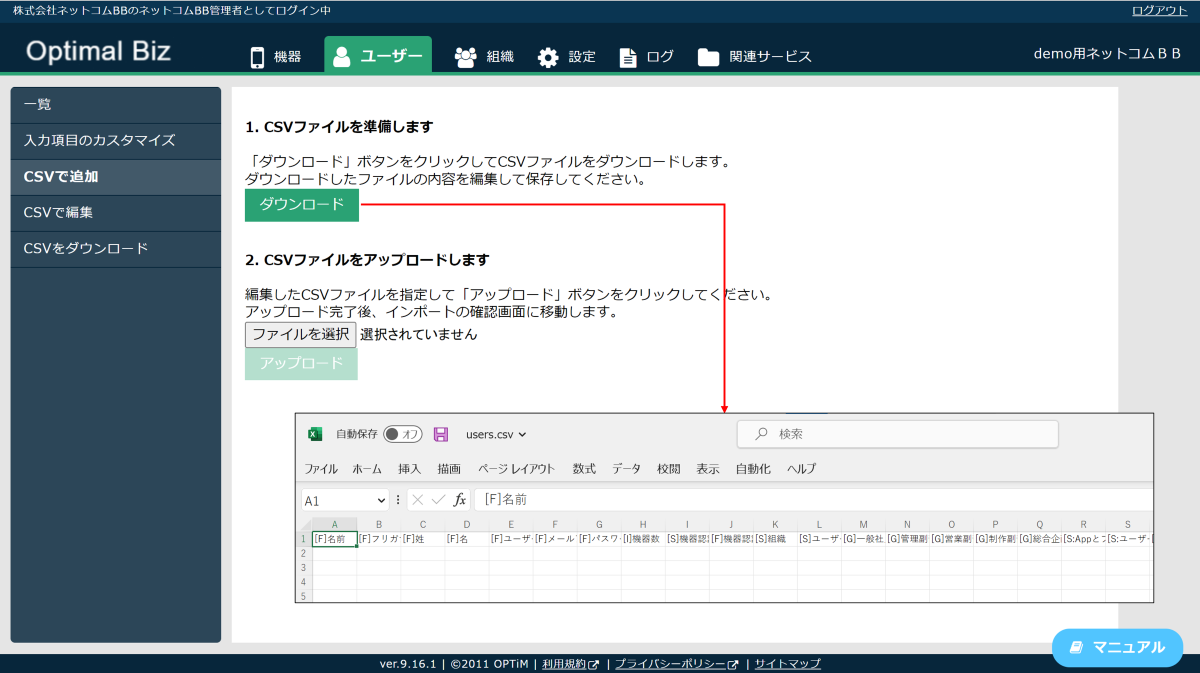Select cell H1 containing [I]機器数

[643, 539]
